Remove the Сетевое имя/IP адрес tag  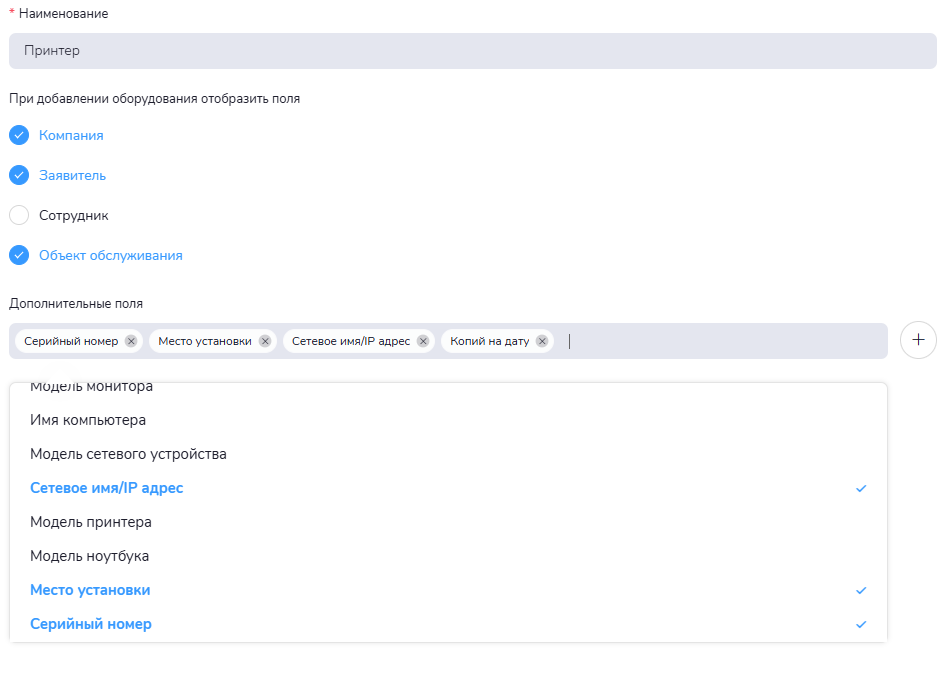pos(423,341)
